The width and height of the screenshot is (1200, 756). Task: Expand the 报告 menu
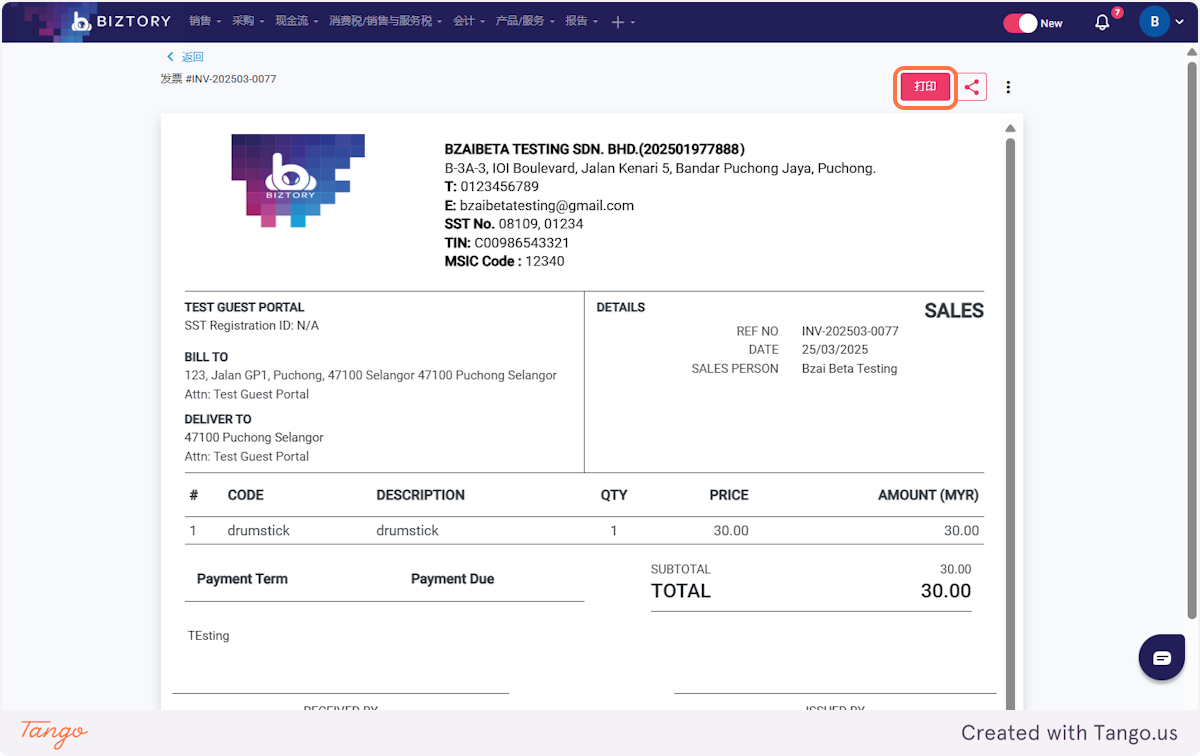(x=581, y=21)
